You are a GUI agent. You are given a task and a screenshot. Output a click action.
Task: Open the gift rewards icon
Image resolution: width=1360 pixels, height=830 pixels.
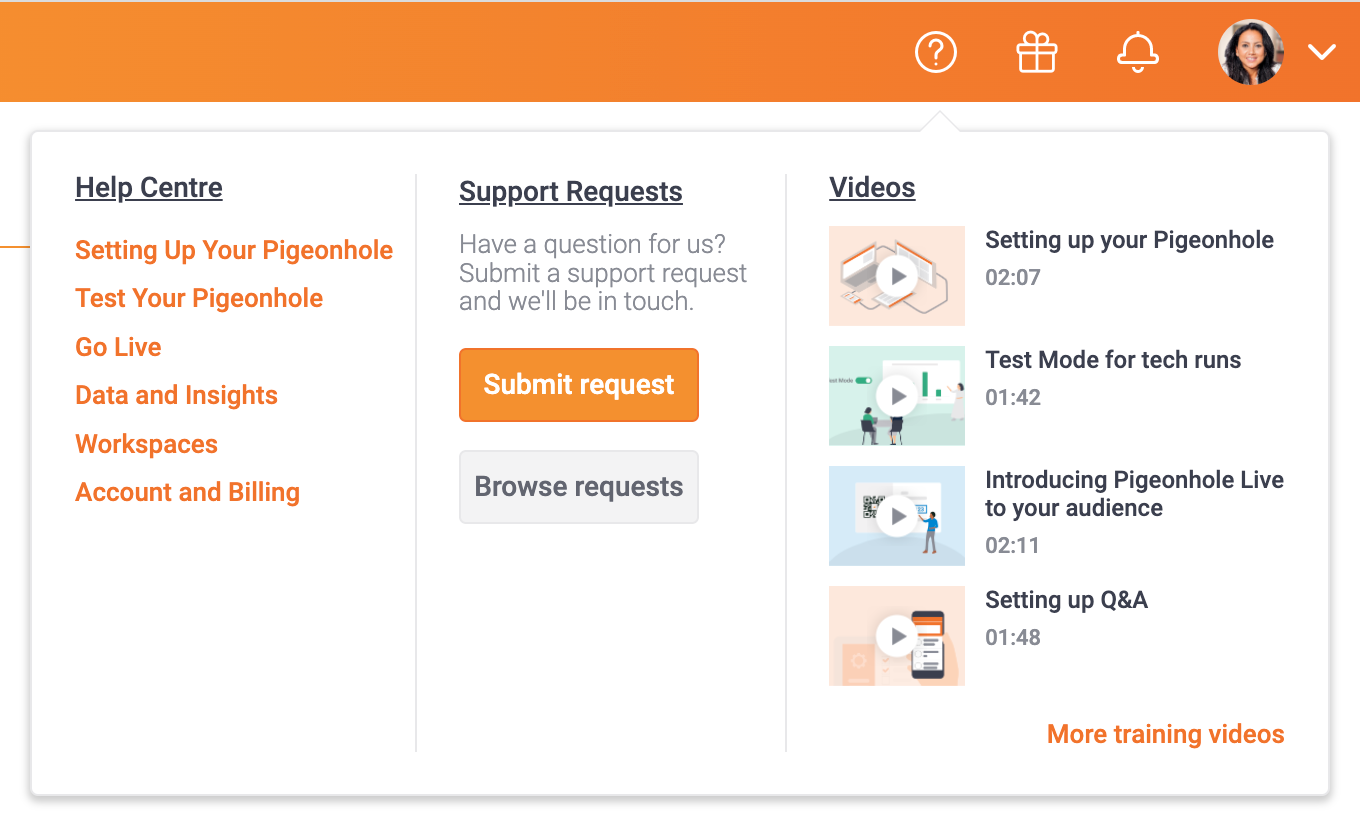tap(1037, 52)
